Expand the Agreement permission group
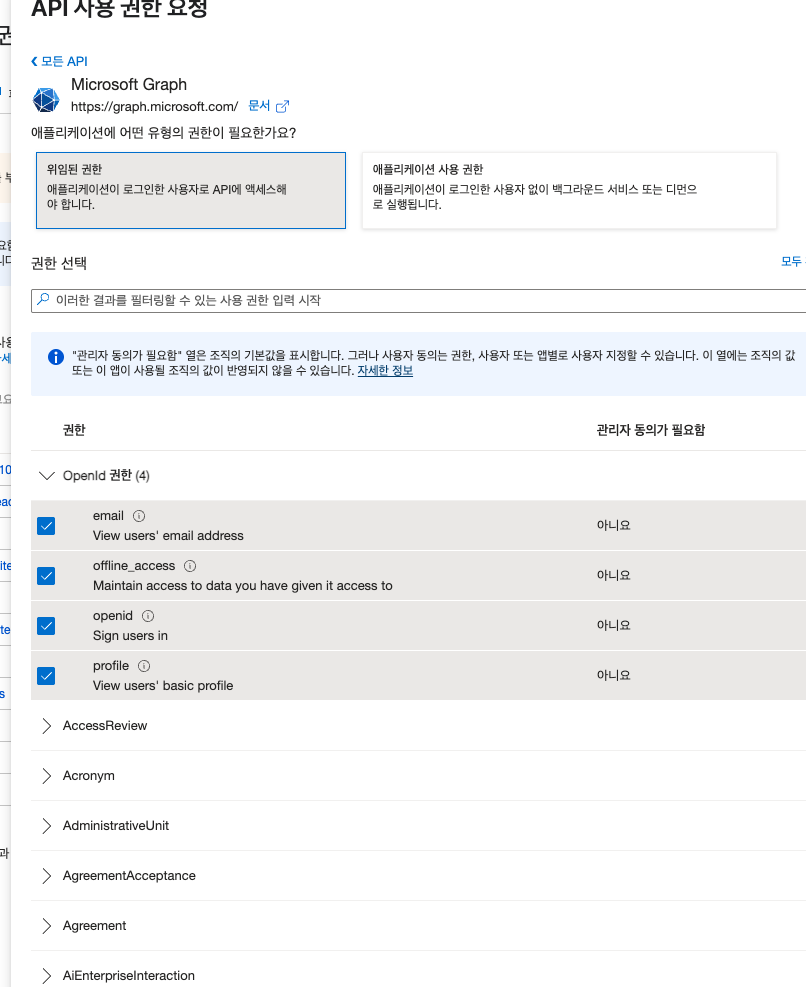The height and width of the screenshot is (987, 806). (x=47, y=925)
